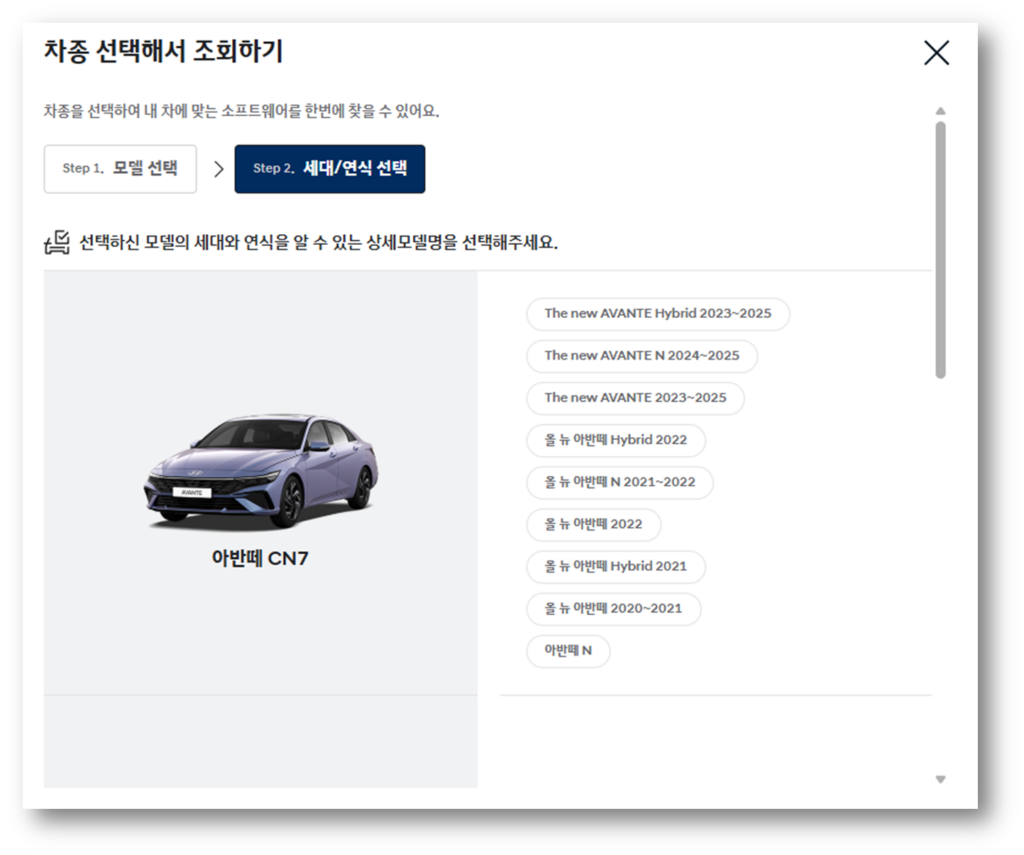Select the Step 2 세대/연식 선택 tab
Image resolution: width=1024 pixels, height=855 pixels.
pyautogui.click(x=330, y=168)
